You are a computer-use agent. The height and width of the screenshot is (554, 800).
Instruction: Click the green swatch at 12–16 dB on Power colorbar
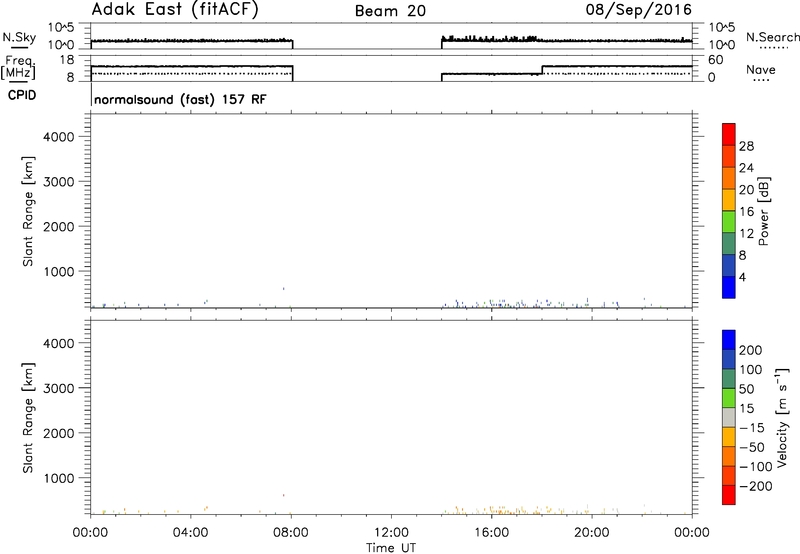coord(729,222)
